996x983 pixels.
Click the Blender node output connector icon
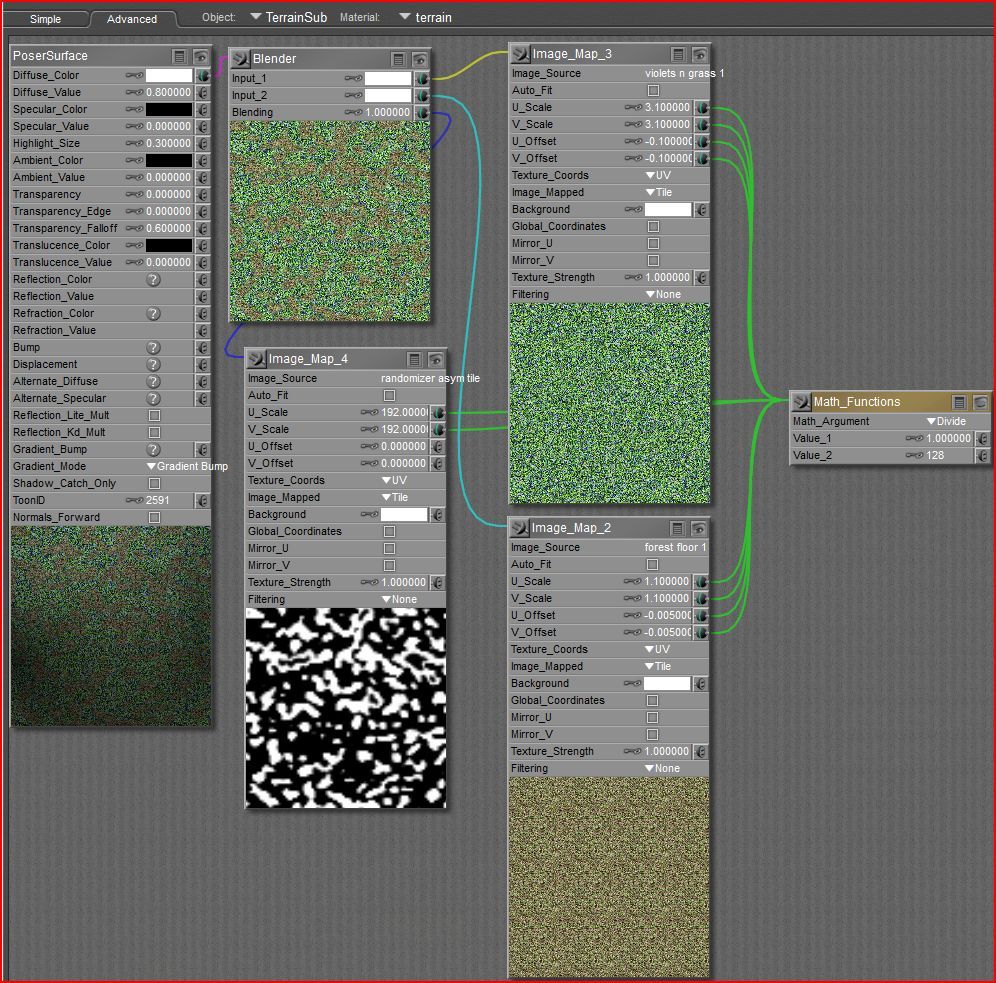click(x=240, y=59)
